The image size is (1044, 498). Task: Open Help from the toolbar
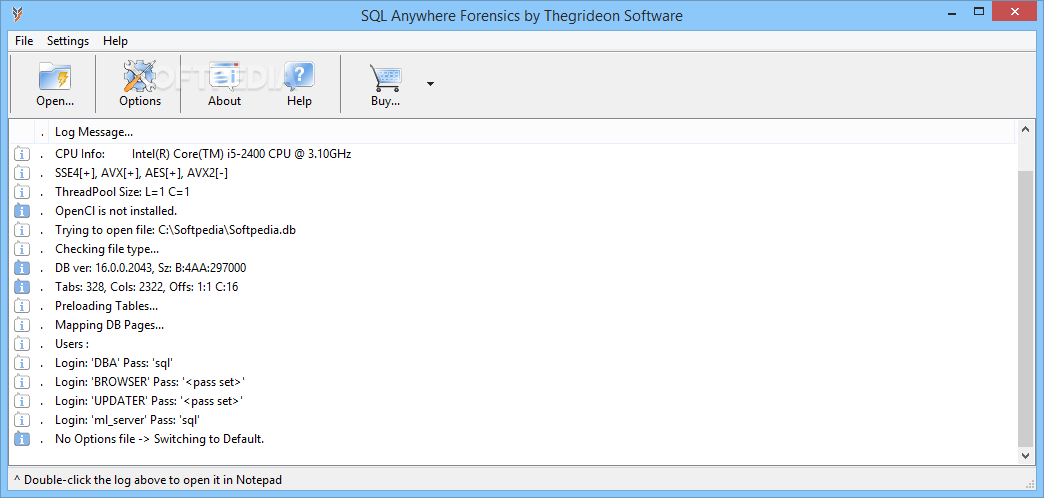coord(300,85)
